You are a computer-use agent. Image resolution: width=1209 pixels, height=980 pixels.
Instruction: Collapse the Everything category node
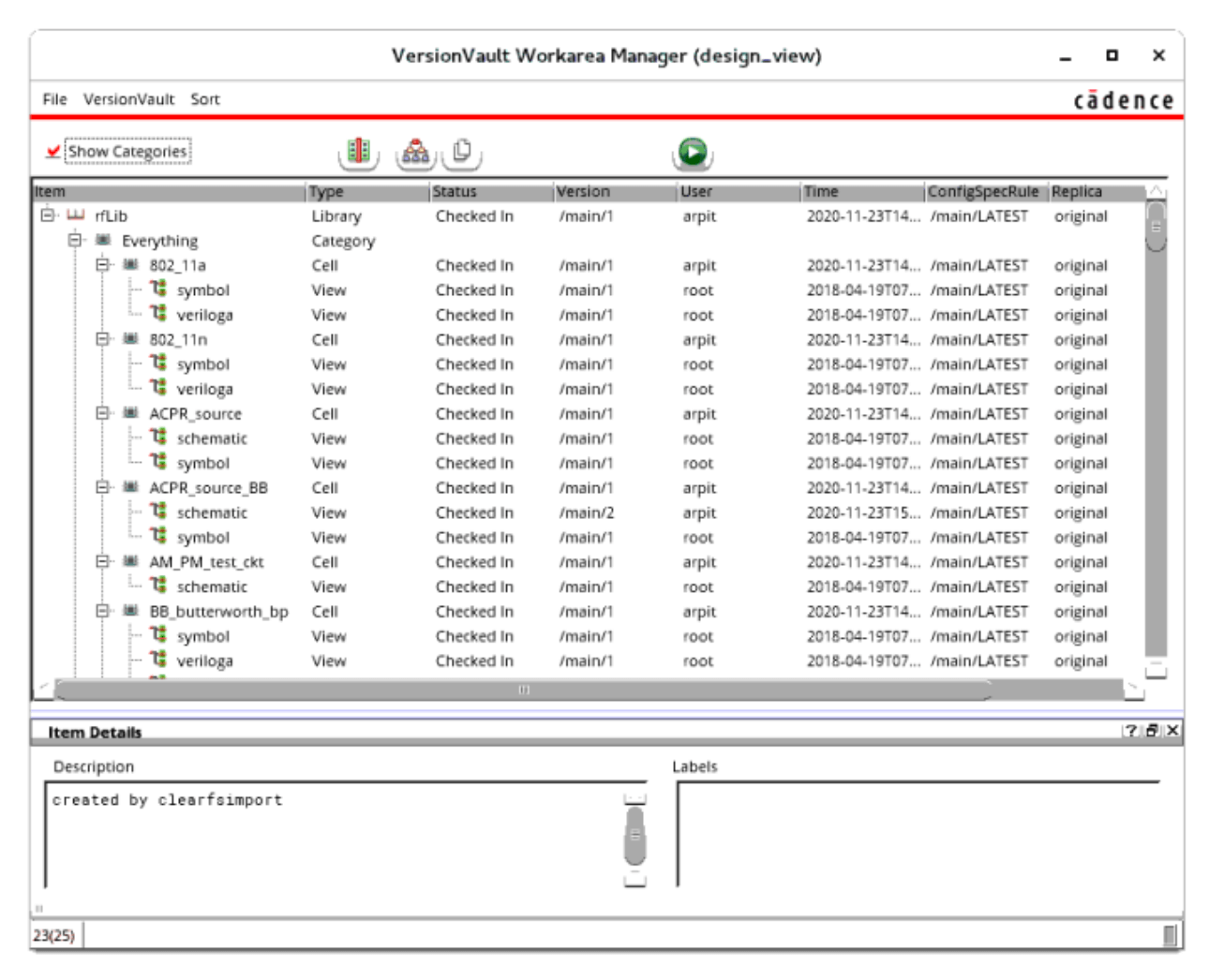(75, 241)
